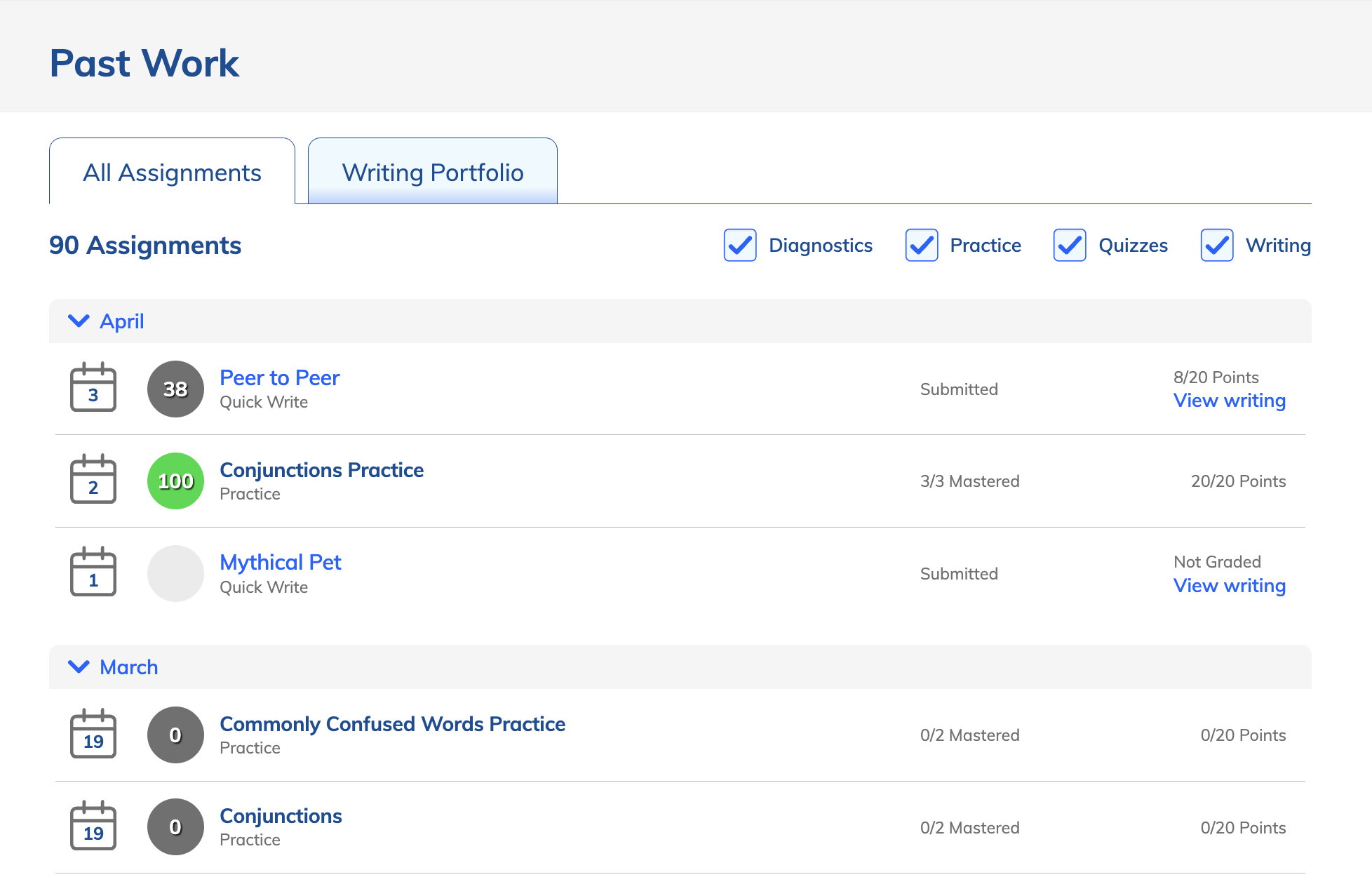This screenshot has height=877, width=1372.
Task: Collapse the March assignments group
Action: click(x=79, y=667)
